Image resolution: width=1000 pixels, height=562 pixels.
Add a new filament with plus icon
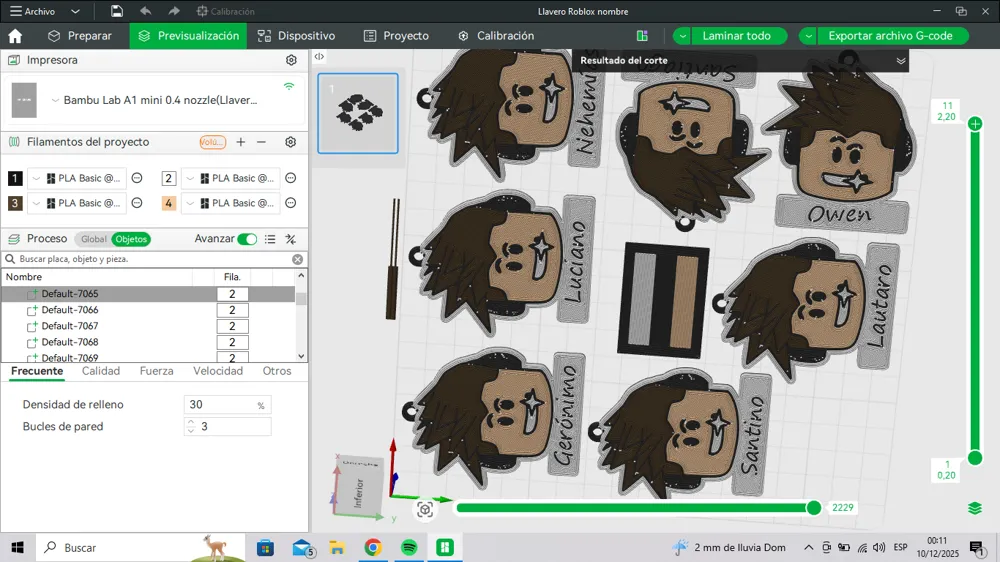(x=240, y=142)
